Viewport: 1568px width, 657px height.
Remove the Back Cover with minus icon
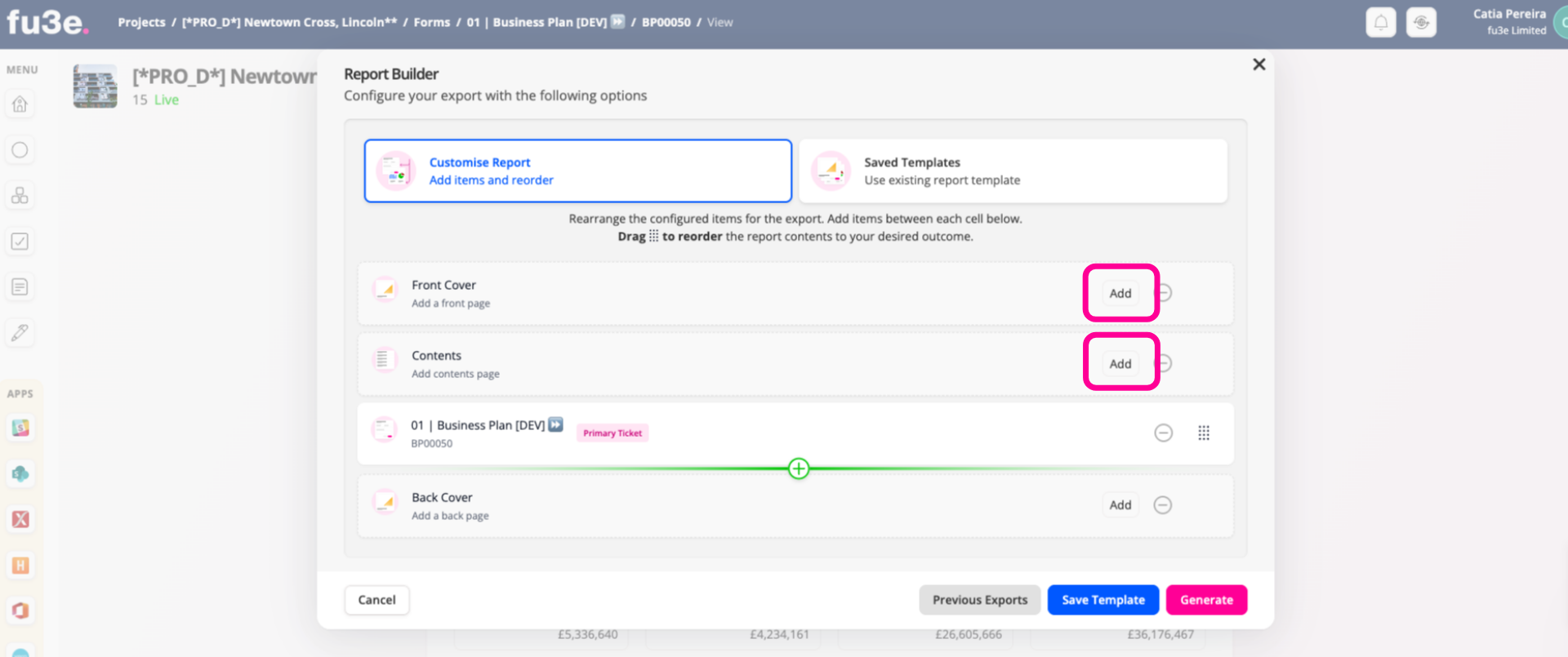click(x=1163, y=505)
